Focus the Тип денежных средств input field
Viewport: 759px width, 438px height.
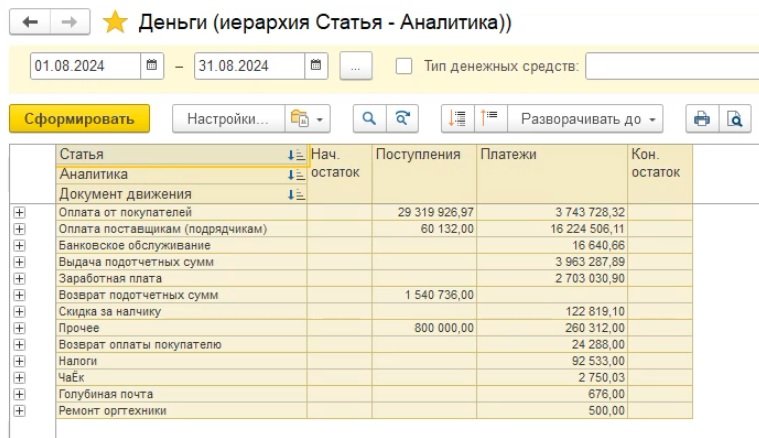tap(672, 66)
